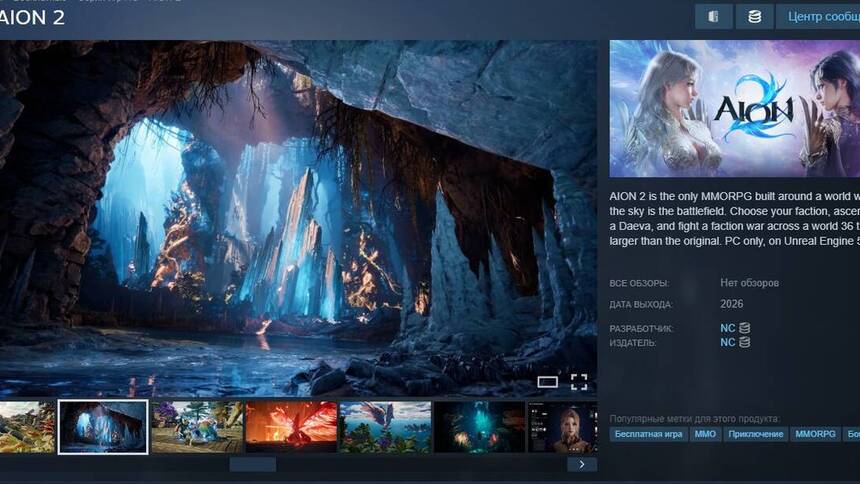
Task: Select the flying dragon over sea thumbnail
Action: 385,427
